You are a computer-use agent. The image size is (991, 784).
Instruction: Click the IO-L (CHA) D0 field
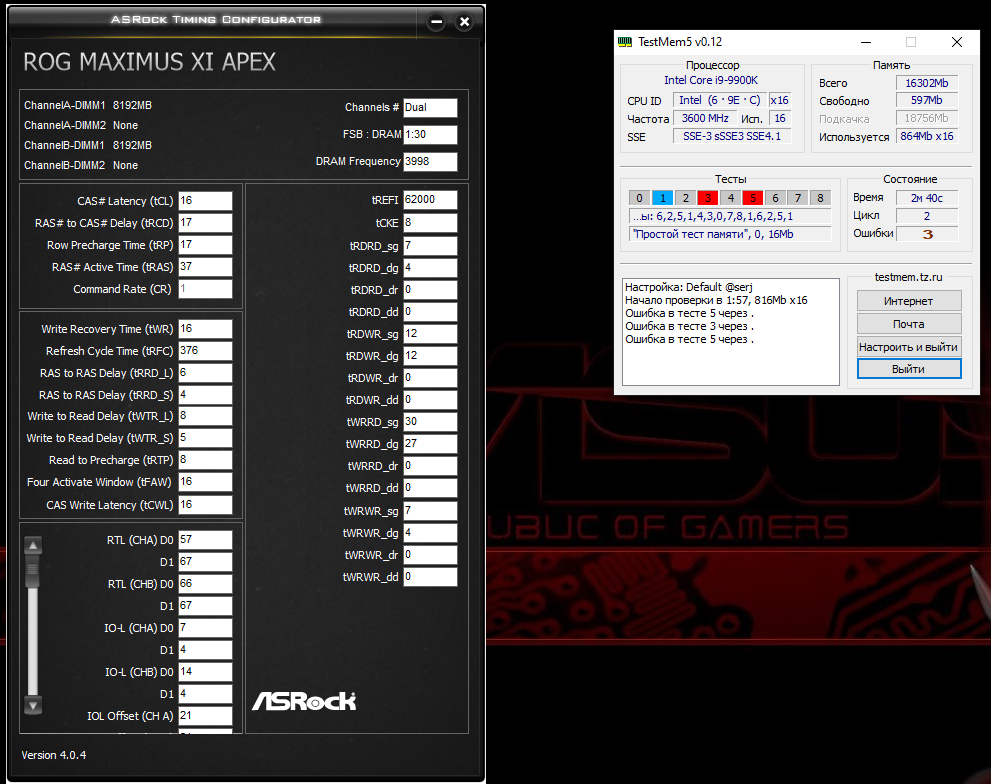point(205,628)
